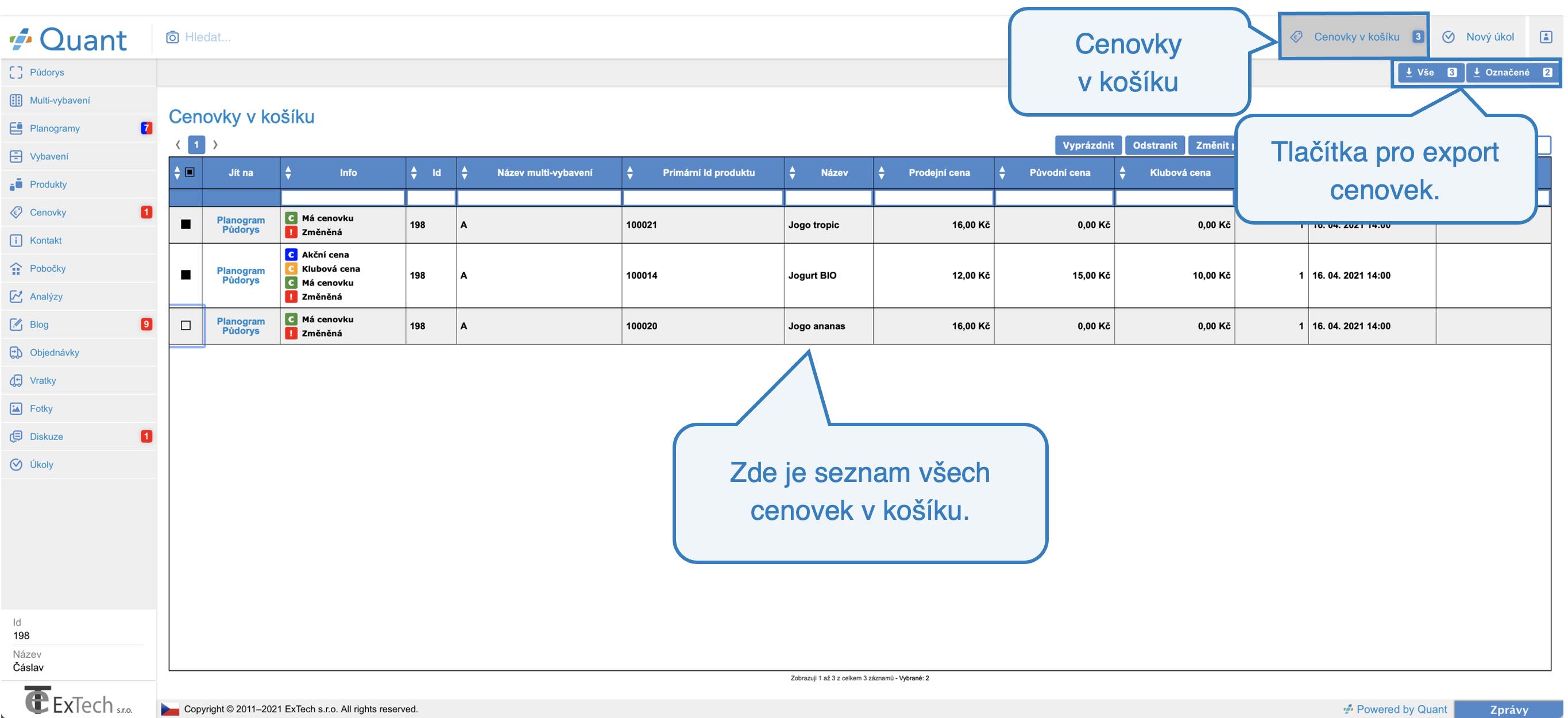The width and height of the screenshot is (1568, 718).
Task: Open Vybavení sidebar icon
Action: point(17,156)
